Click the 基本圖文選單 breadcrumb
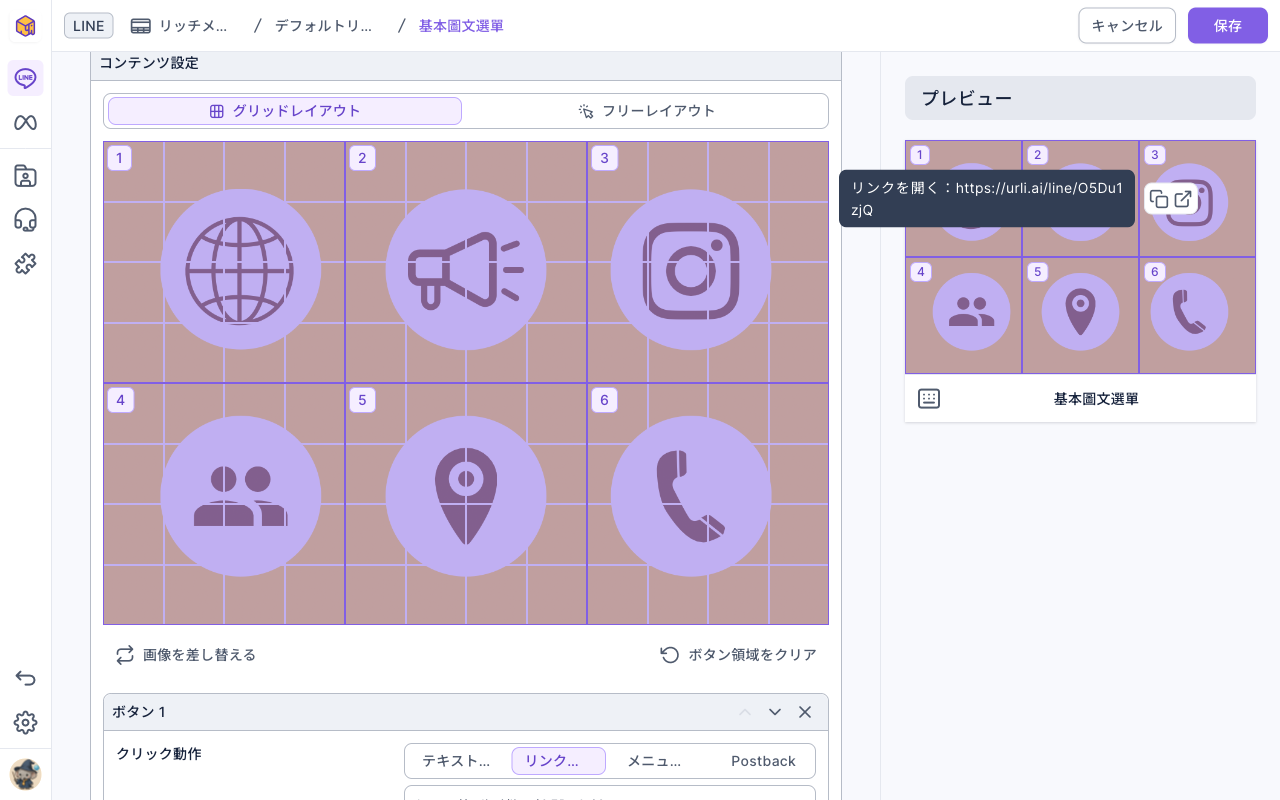This screenshot has width=1280, height=800. pos(461,26)
